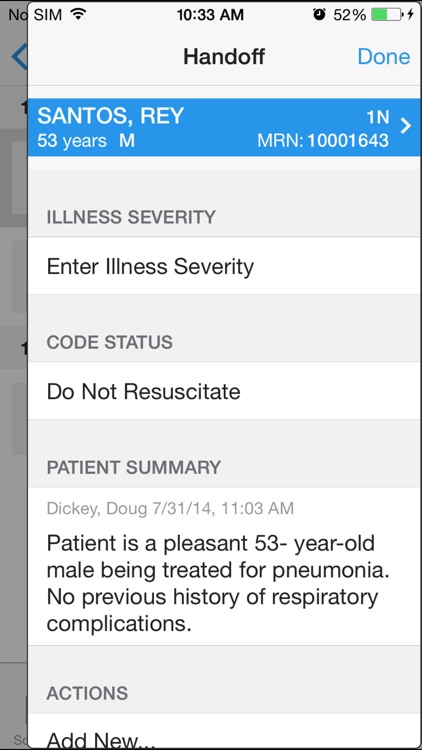Tap the Dickey, Doug author timestamp line
The width and height of the screenshot is (422, 750).
coord(170,508)
